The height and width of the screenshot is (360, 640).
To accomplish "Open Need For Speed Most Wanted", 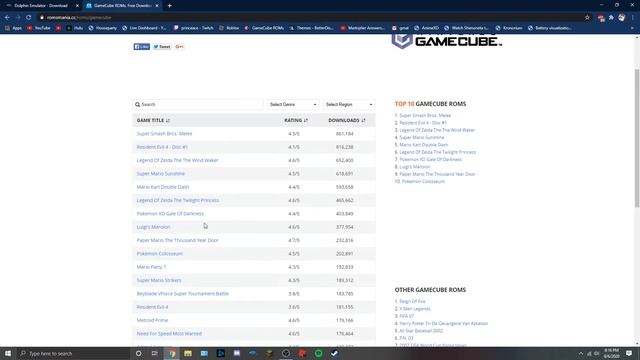I will click(169, 334).
